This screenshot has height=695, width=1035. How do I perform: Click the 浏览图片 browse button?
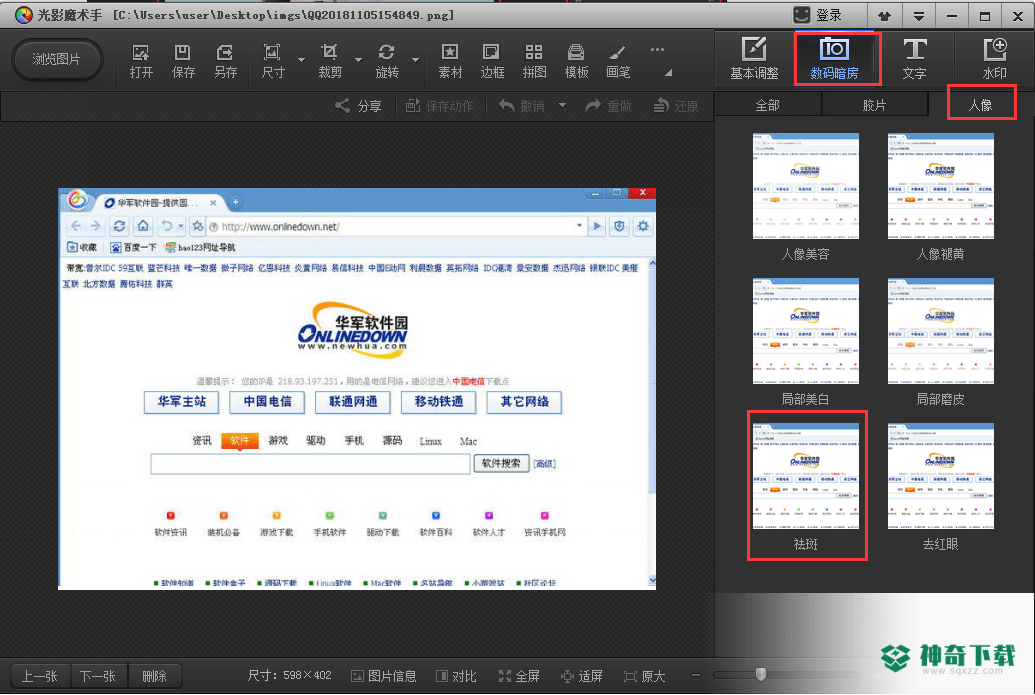(57, 59)
